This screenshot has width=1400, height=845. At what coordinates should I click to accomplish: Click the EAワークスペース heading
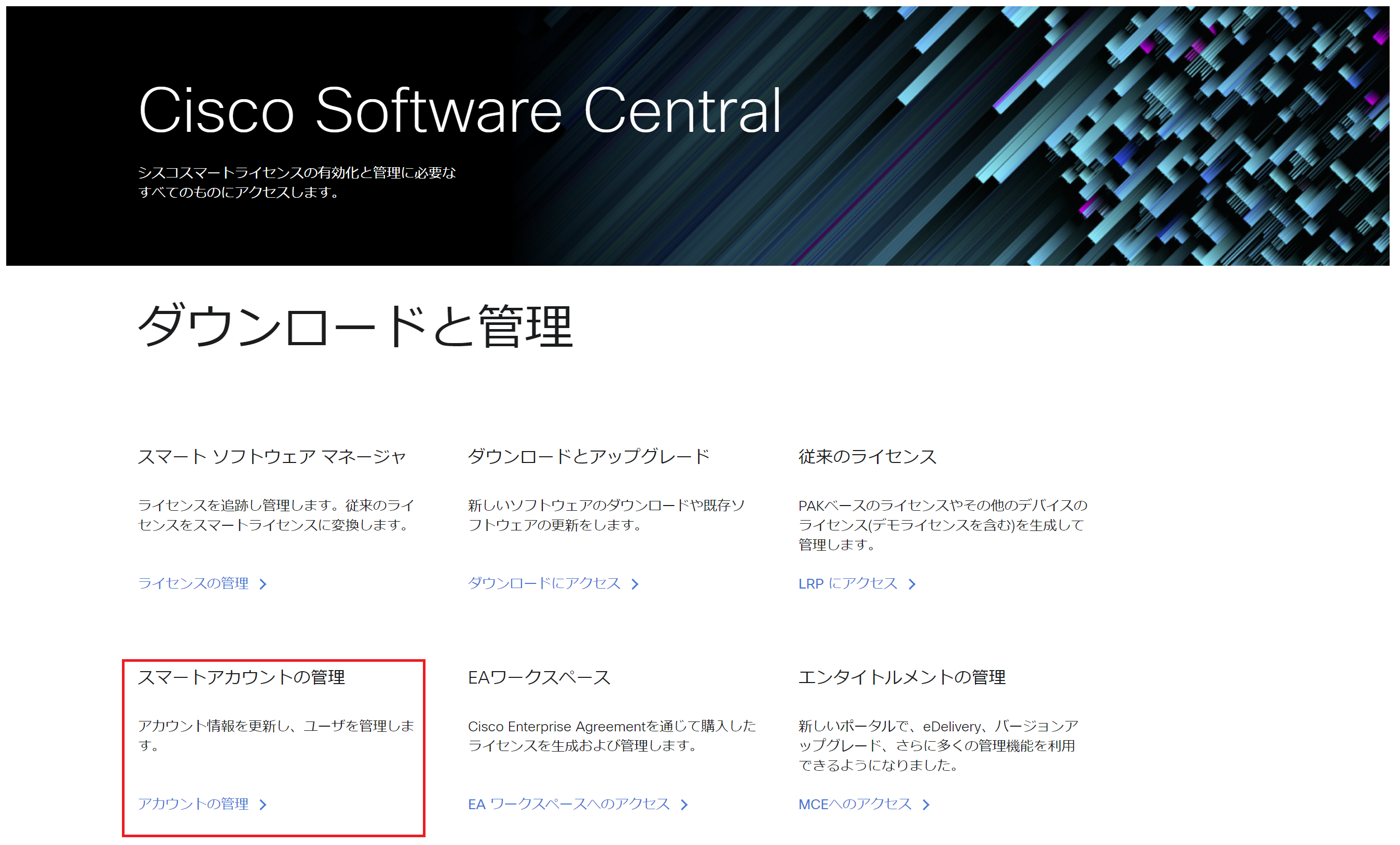[x=539, y=677]
